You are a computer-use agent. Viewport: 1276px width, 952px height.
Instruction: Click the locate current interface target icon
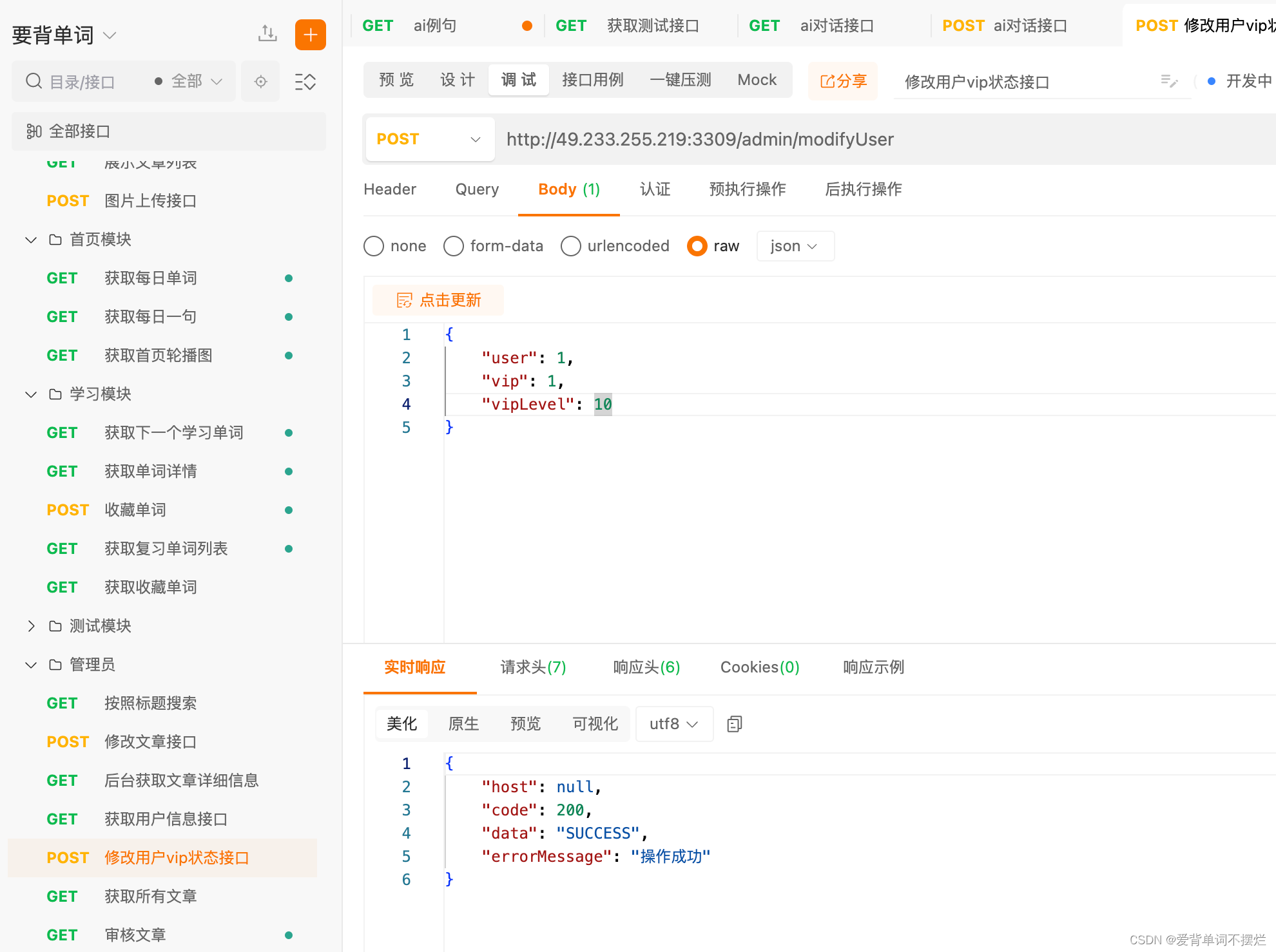pyautogui.click(x=260, y=82)
